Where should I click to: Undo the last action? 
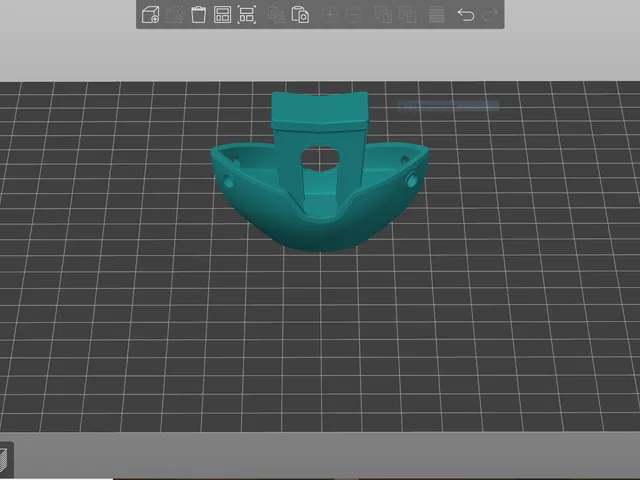pos(466,15)
